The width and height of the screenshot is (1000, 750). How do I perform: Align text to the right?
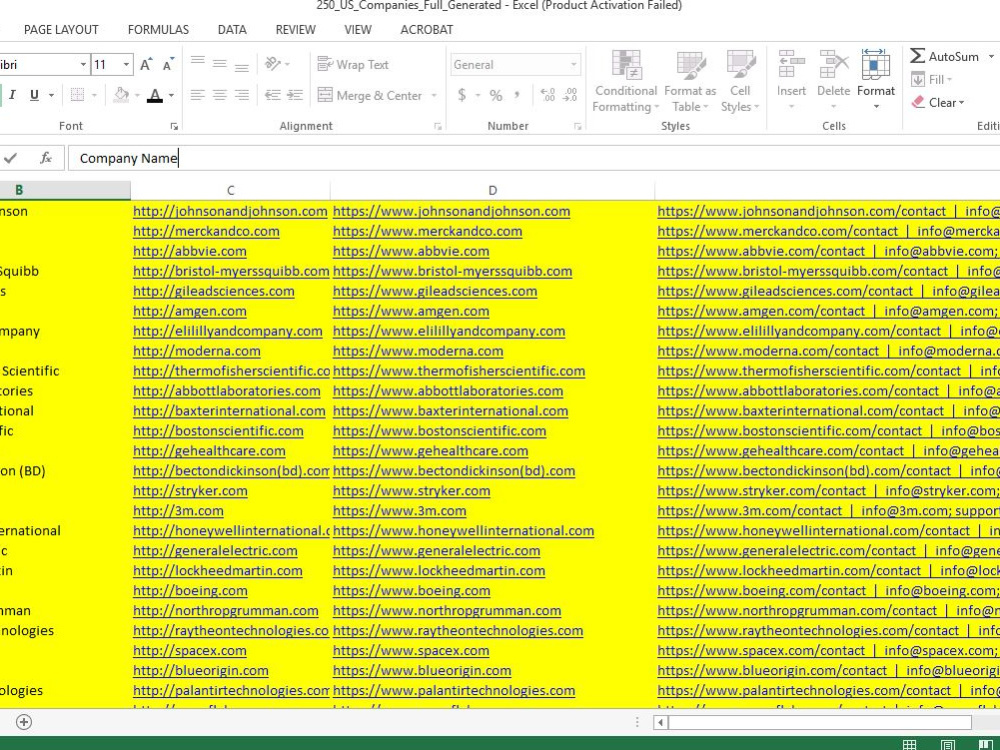coord(242,95)
